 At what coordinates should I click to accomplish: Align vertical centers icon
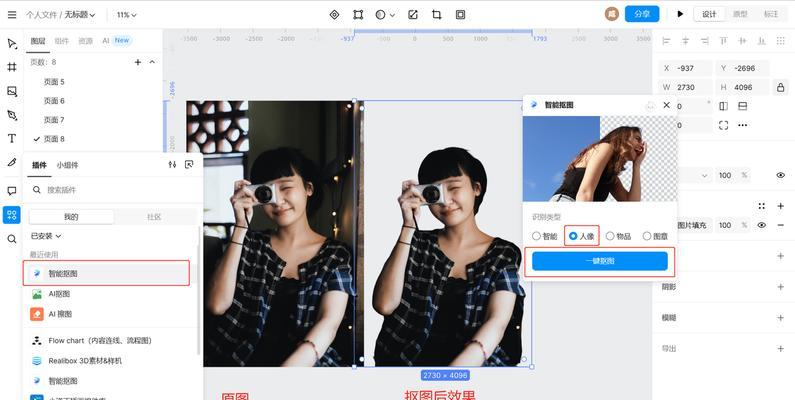(x=742, y=41)
